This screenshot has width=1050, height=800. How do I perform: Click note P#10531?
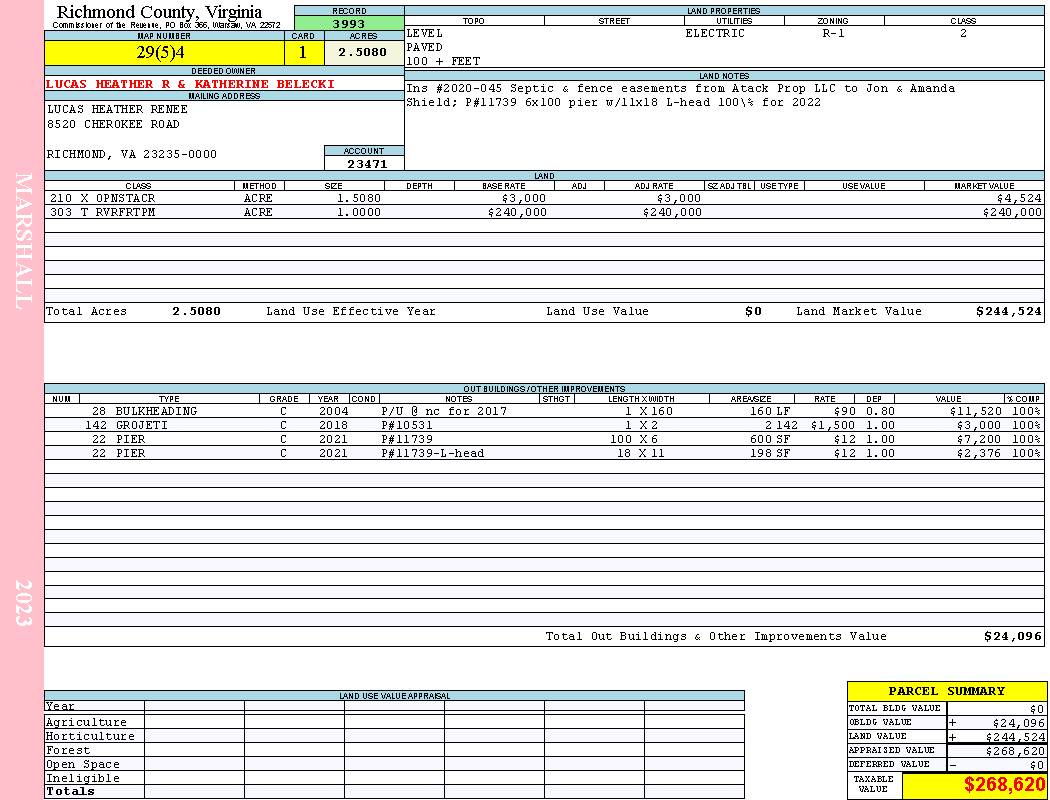407,426
